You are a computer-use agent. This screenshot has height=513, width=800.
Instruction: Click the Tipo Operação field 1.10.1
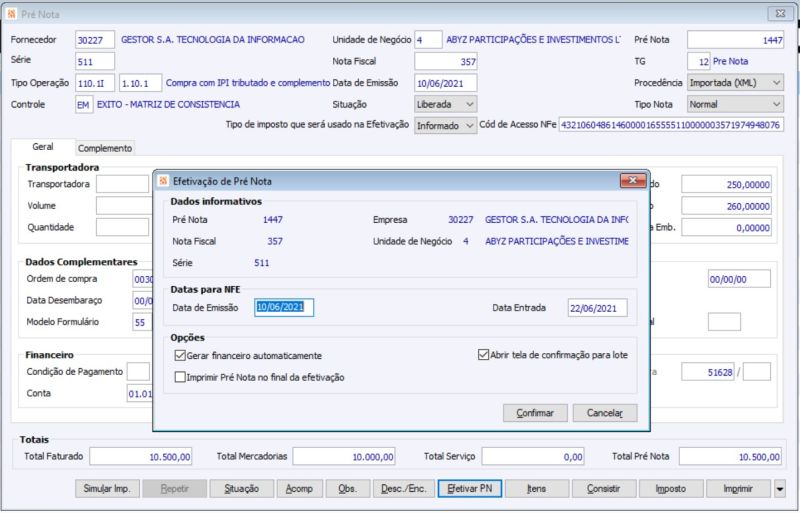pyautogui.click(x=140, y=83)
